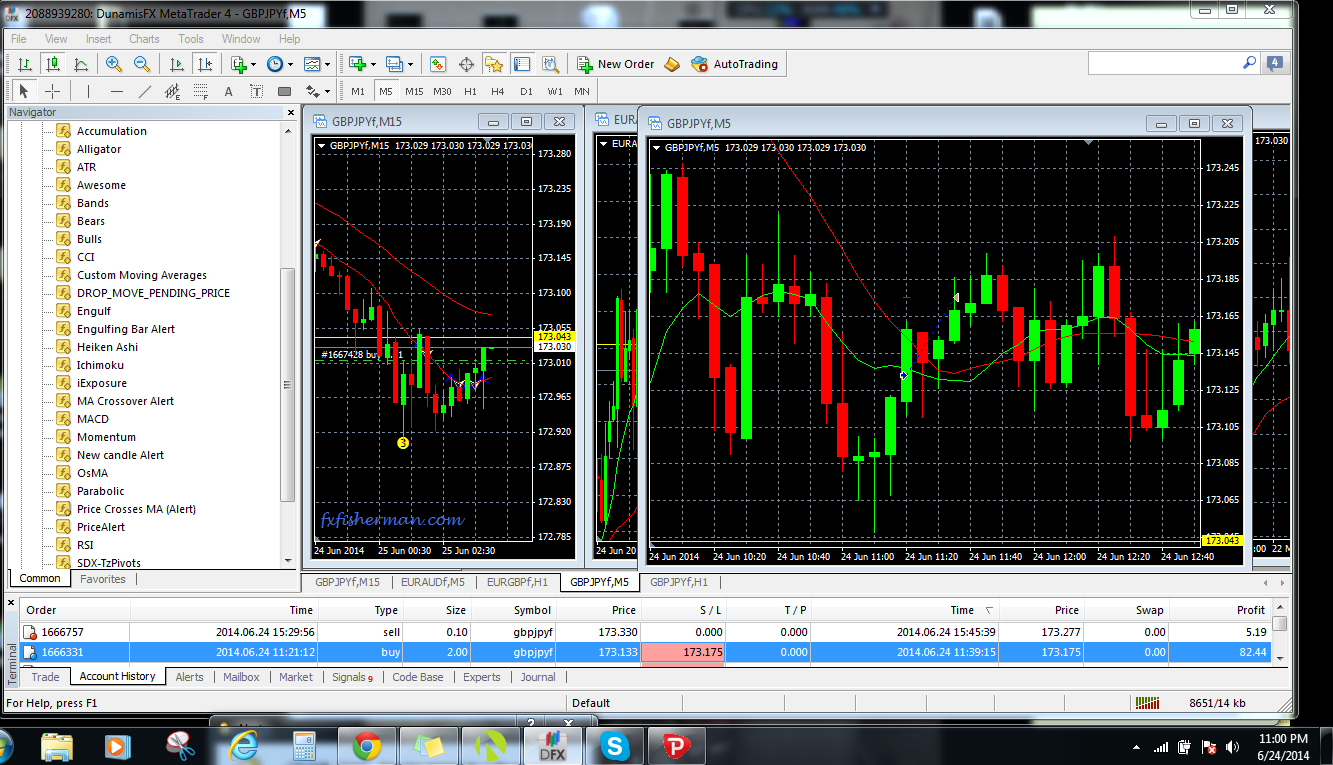Open the File menu
The width and height of the screenshot is (1333, 765).
point(19,39)
